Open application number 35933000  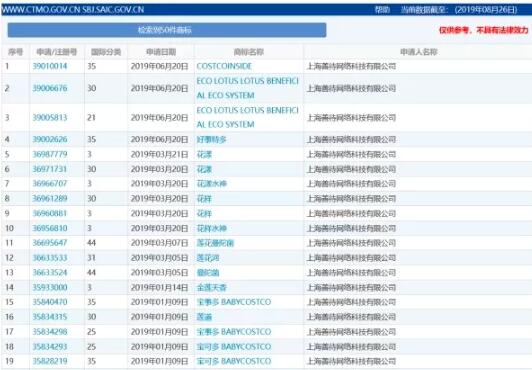coord(50,287)
